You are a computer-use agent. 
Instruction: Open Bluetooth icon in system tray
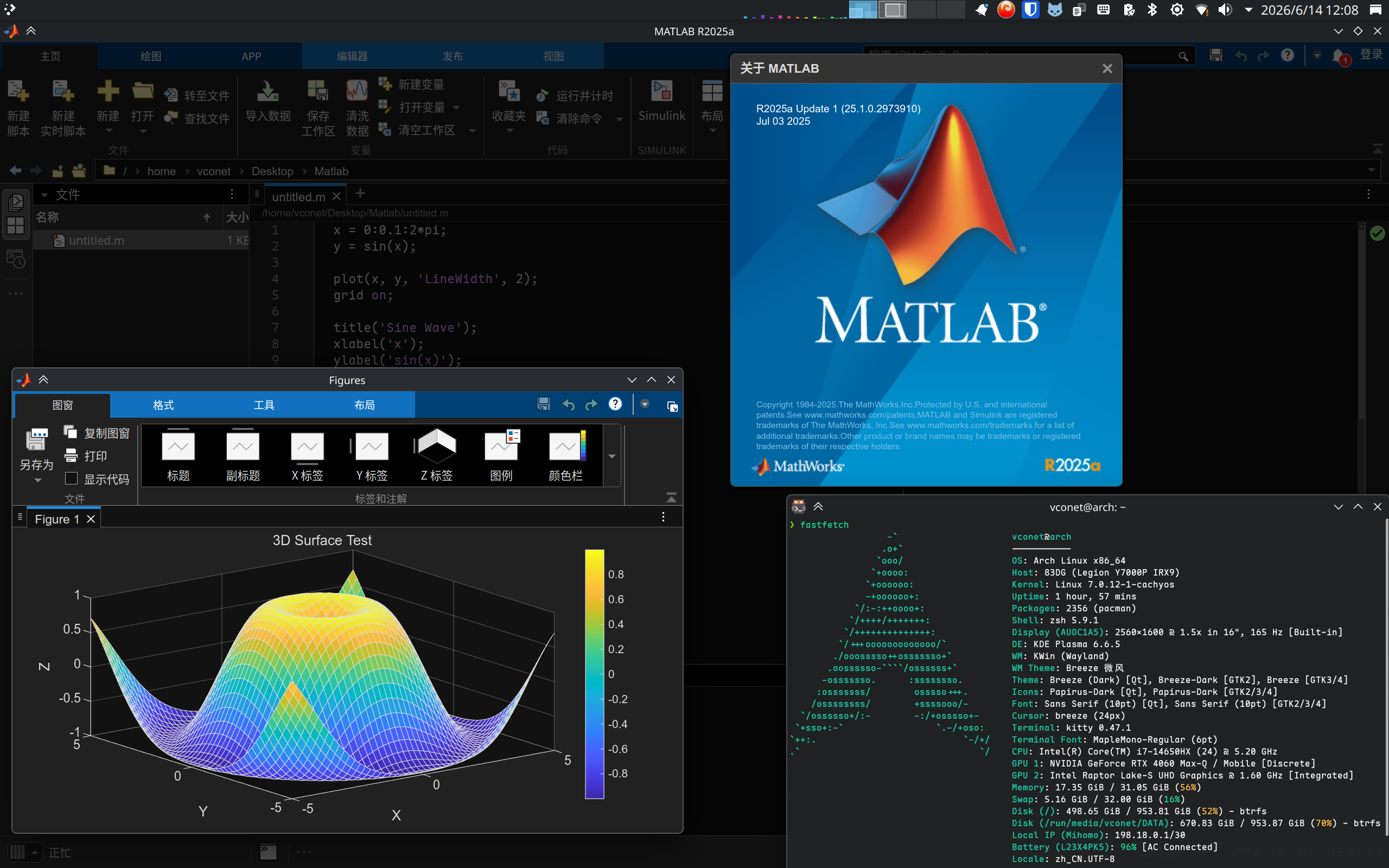coord(1152,10)
